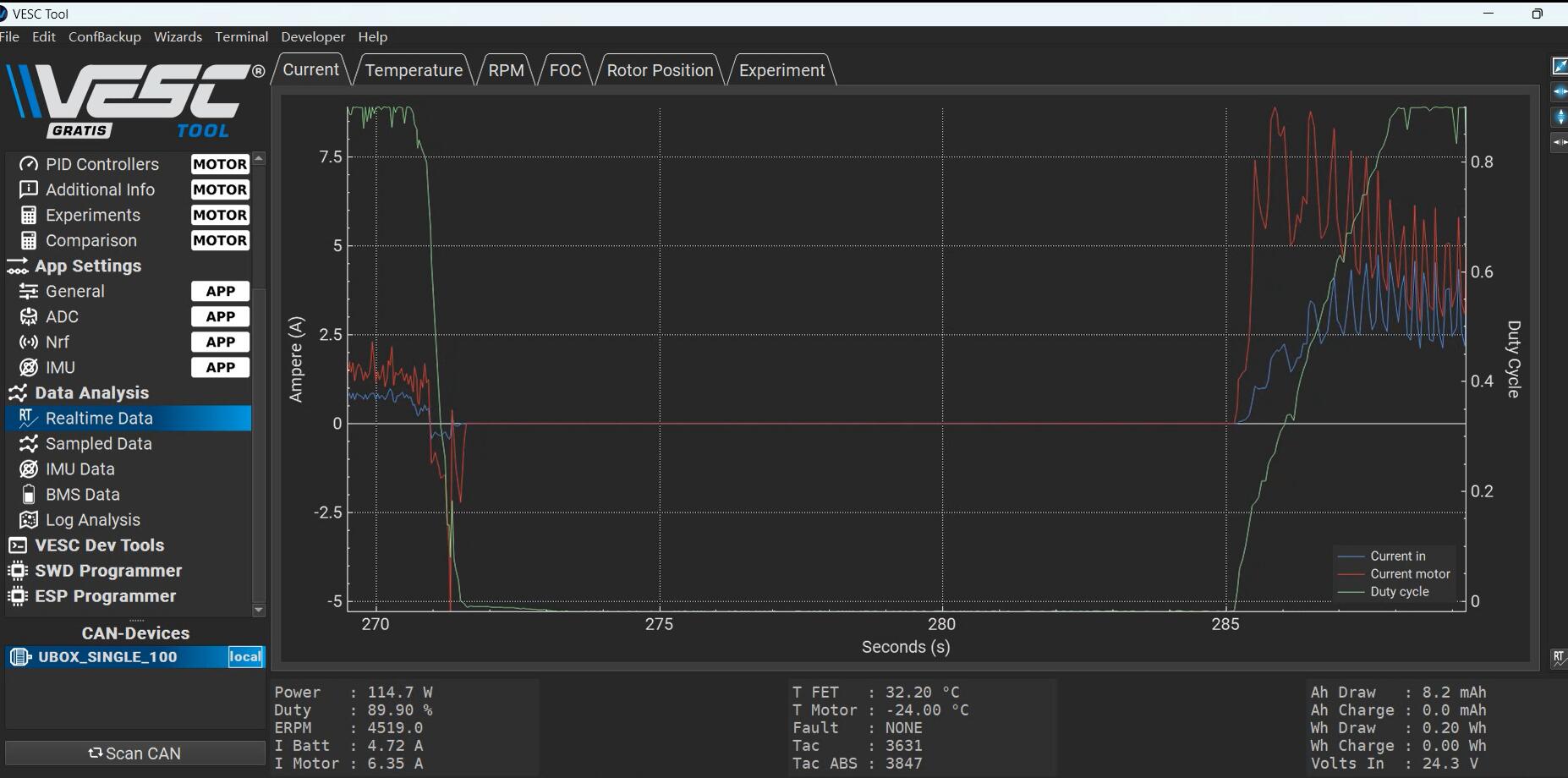This screenshot has height=778, width=1568.
Task: Click the Fault NONE readout
Action: (x=858, y=728)
